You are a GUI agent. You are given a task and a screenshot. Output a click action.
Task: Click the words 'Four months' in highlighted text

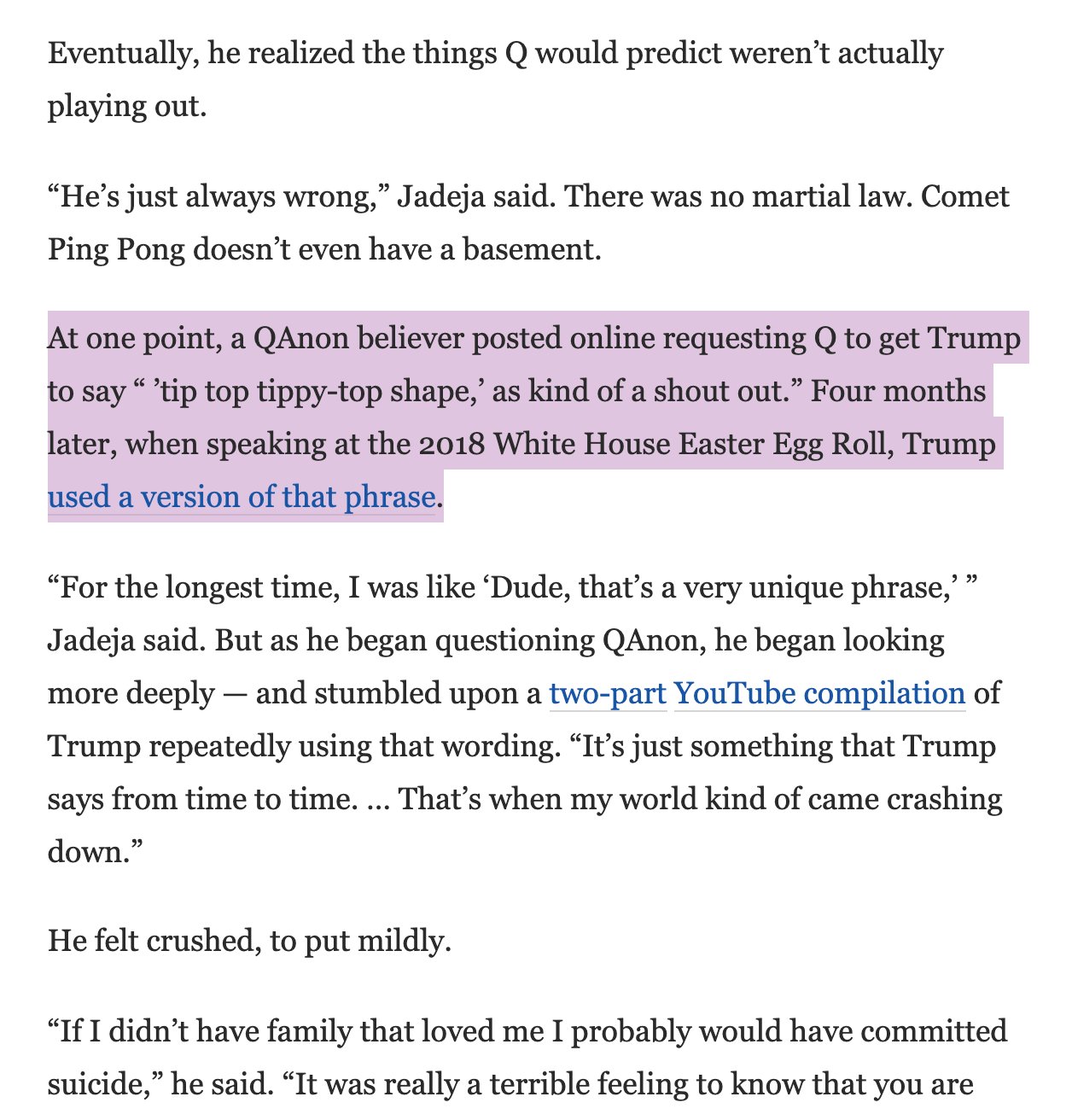click(x=898, y=391)
